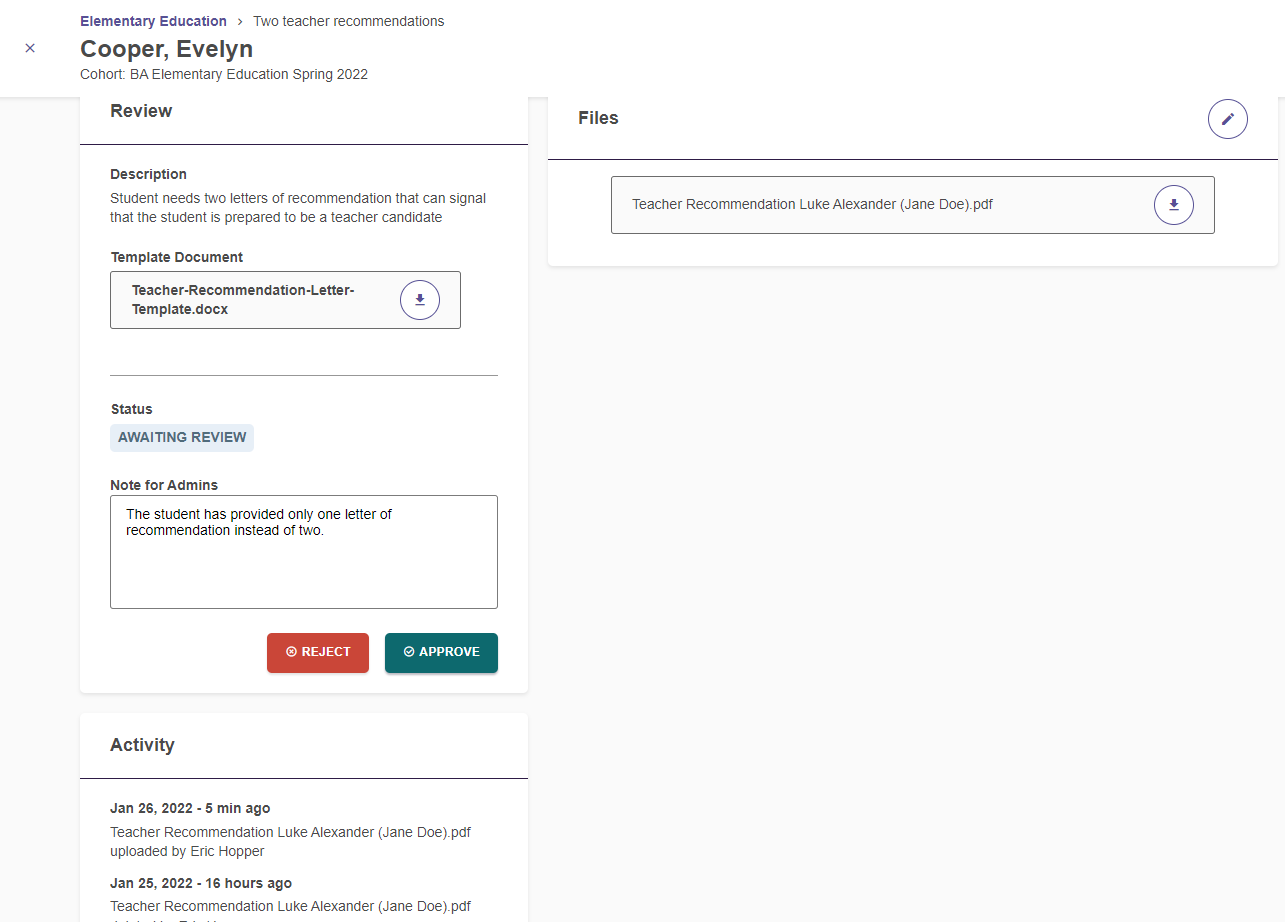The height and width of the screenshot is (922, 1285).
Task: Click the reject circle icon inside REJECT button
Action: click(x=291, y=652)
